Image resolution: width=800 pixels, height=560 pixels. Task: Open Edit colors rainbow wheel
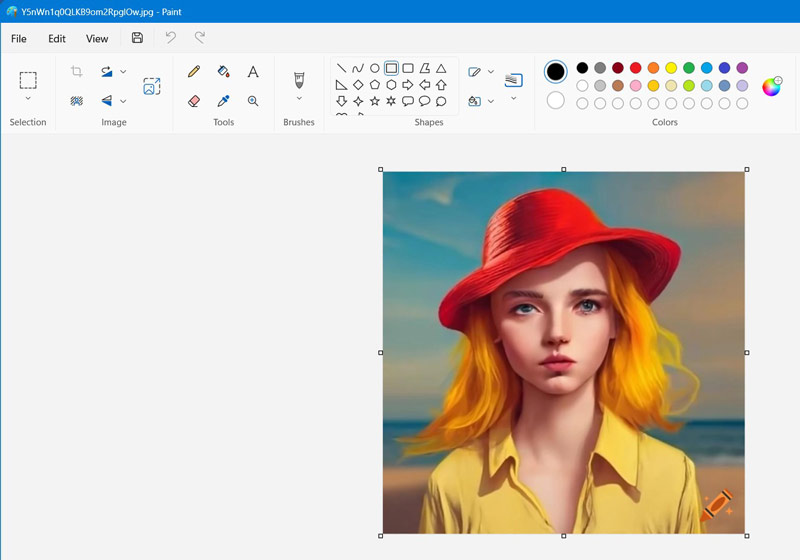(771, 86)
